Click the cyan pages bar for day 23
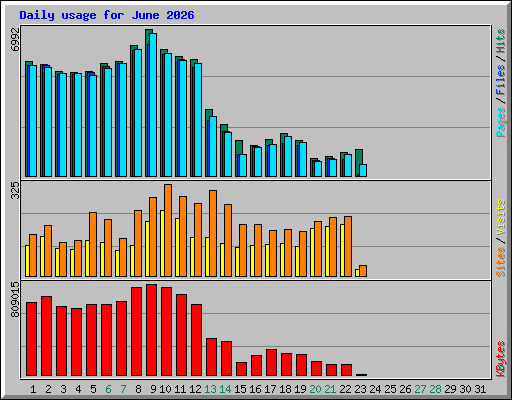 click(363, 170)
